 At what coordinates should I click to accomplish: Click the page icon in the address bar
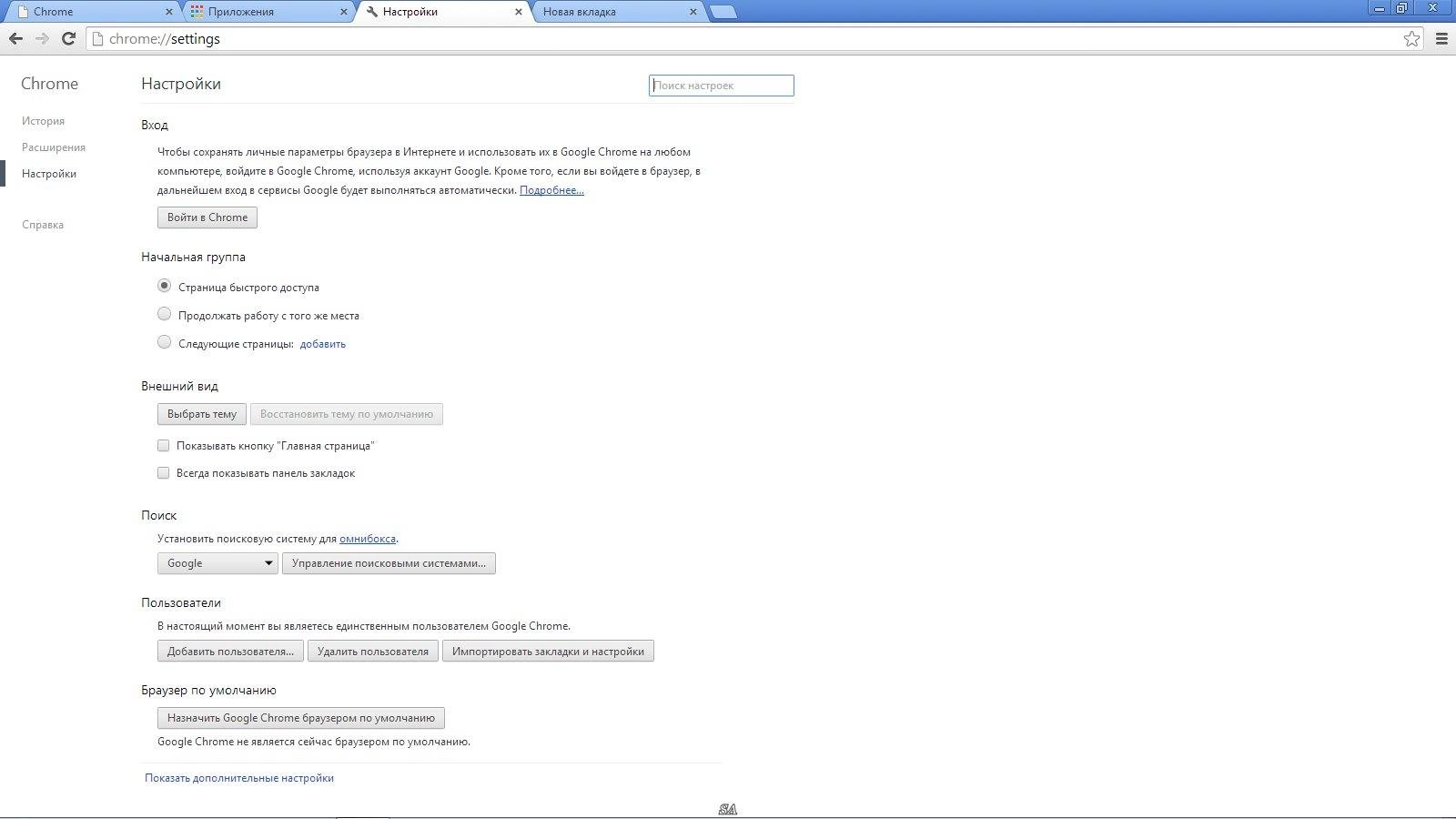tap(97, 38)
